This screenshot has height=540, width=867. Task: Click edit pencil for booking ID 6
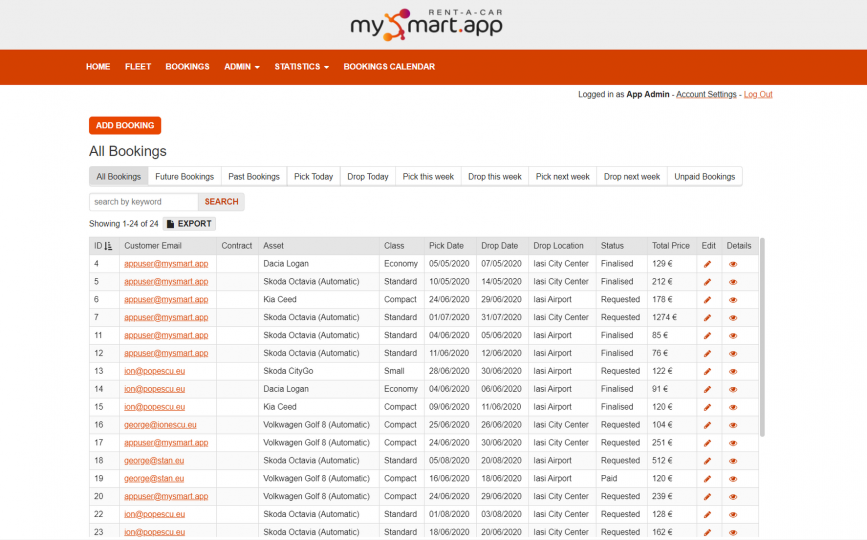(707, 300)
